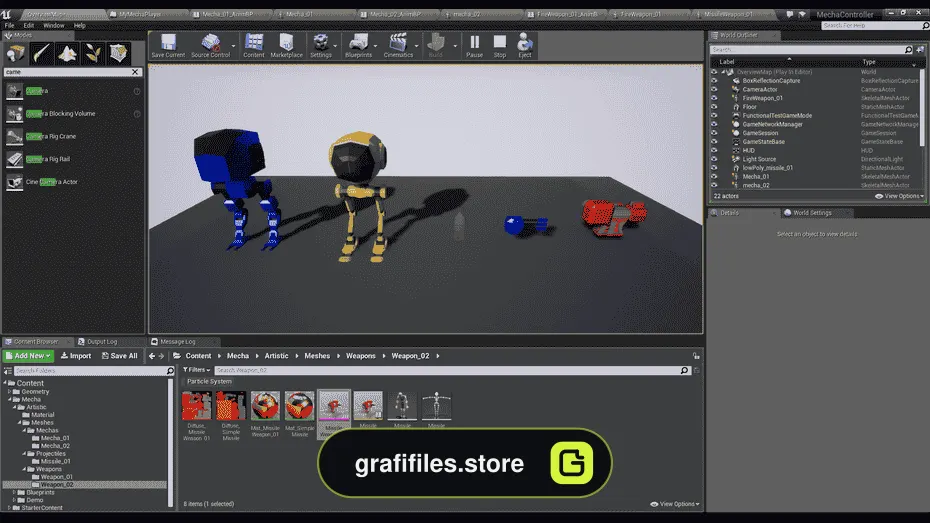
Task: Open the Blueprints toolbar button
Action: pyautogui.click(x=358, y=46)
